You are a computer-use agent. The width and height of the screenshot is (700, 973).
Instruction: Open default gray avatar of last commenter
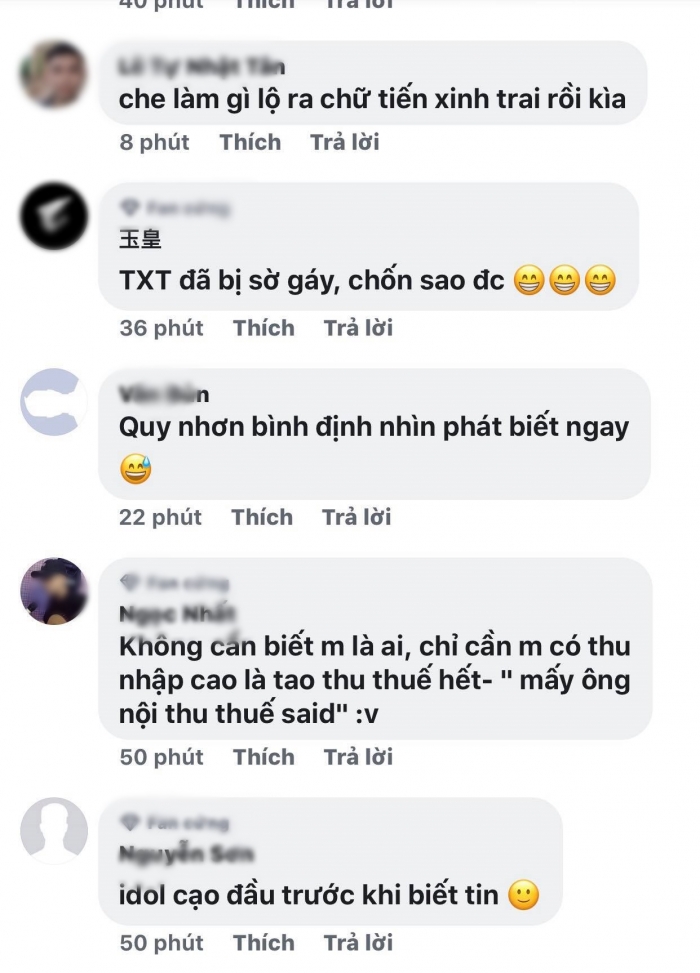[54, 830]
